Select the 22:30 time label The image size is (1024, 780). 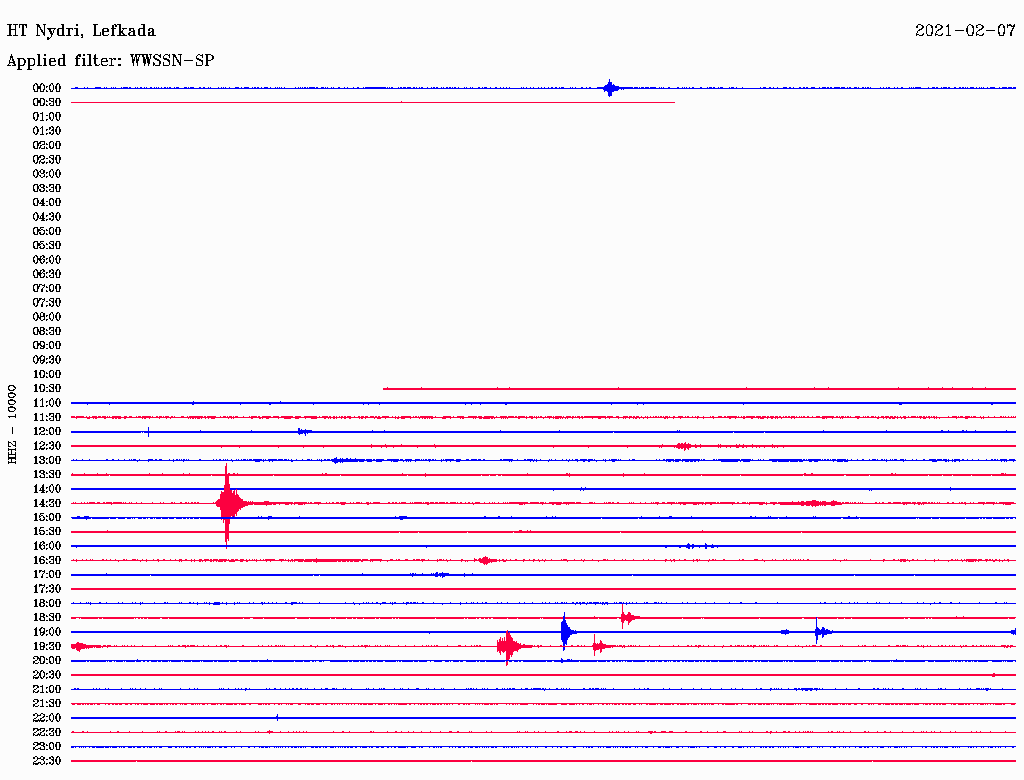coord(47,732)
